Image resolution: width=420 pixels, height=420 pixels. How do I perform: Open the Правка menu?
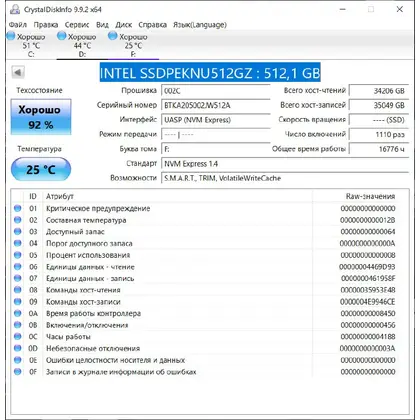[x=46, y=25]
